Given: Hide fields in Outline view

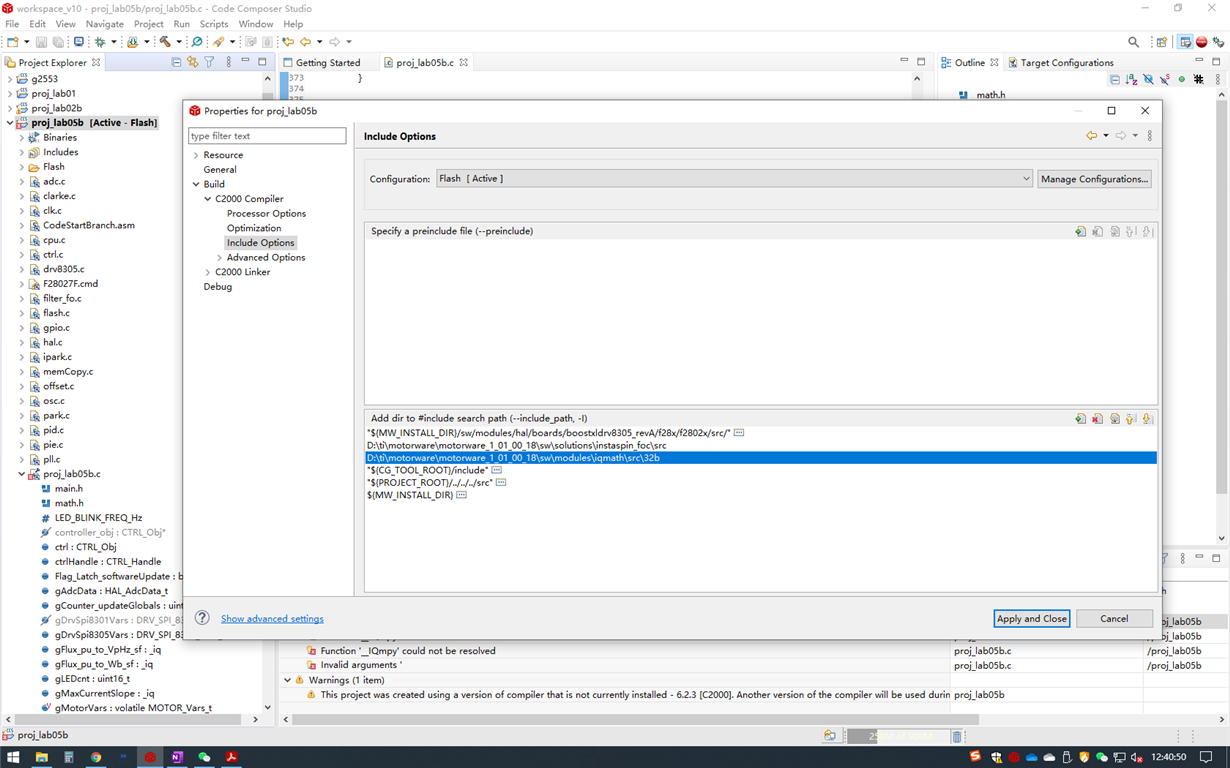Looking at the screenshot, I should tap(1148, 79).
